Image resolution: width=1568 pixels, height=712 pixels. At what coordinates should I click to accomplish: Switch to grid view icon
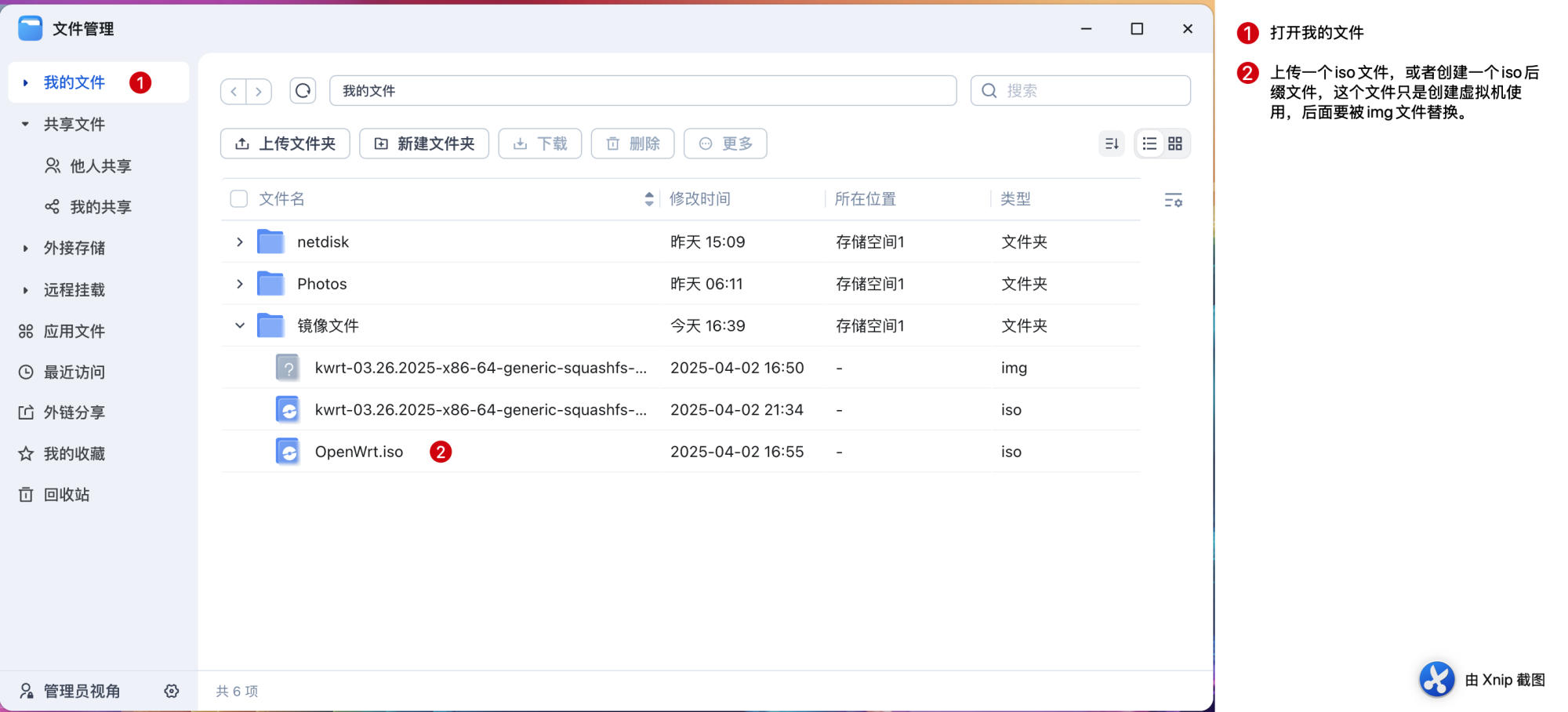[x=1174, y=143]
